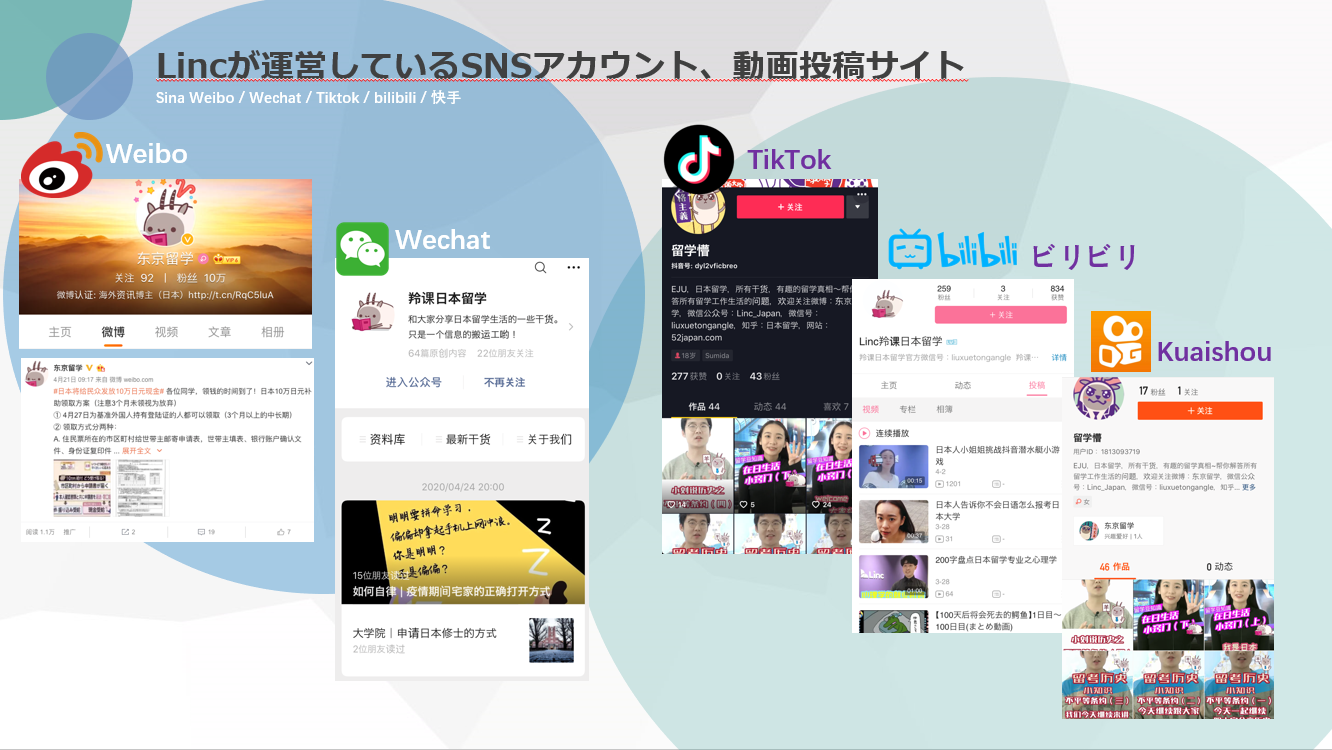Click the Weibo eye logo icon
The image size is (1332, 750).
[59, 164]
